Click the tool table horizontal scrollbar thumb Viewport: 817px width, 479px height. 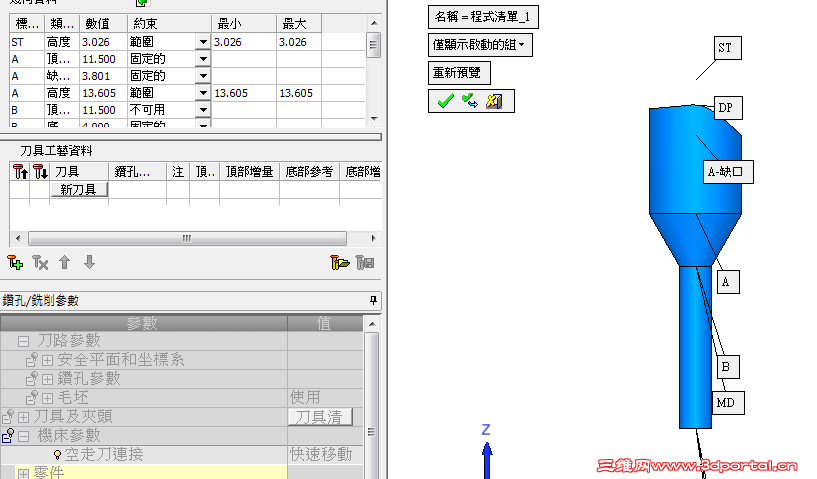point(187,238)
